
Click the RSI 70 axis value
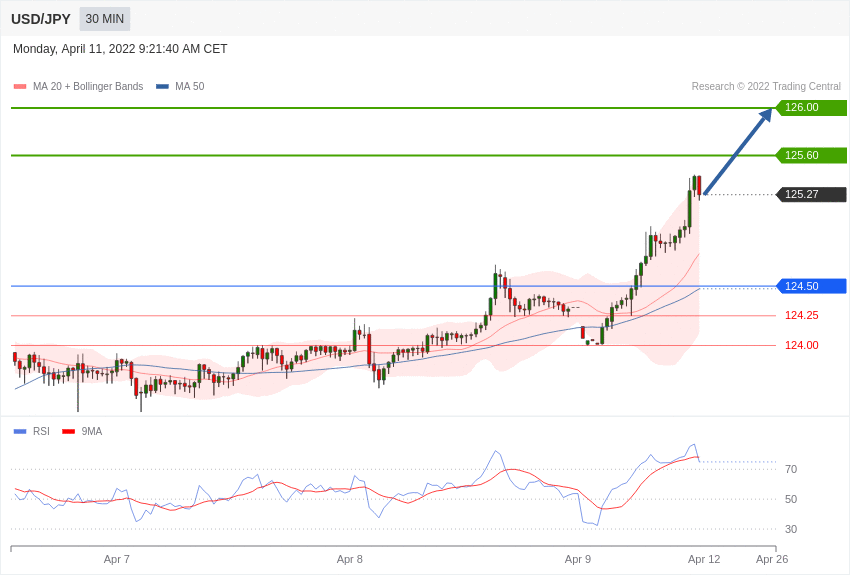tap(791, 469)
